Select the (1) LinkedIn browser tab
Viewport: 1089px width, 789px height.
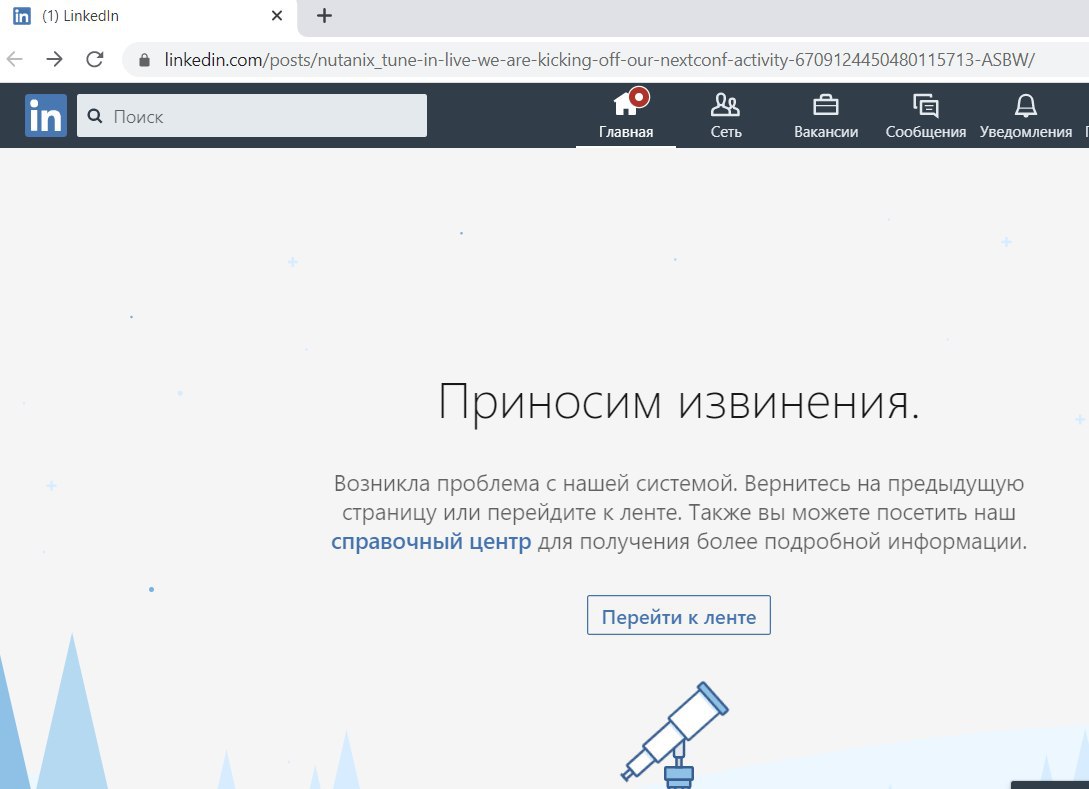[149, 16]
